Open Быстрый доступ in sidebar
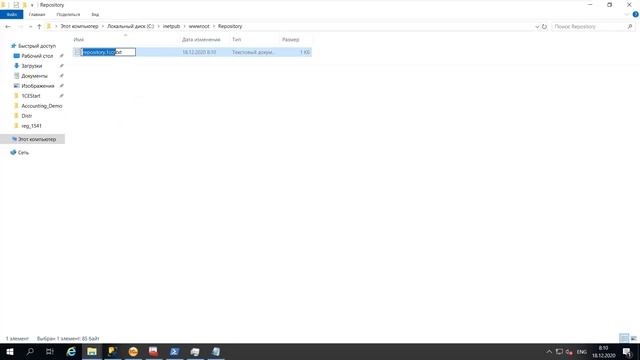This screenshot has height=360, width=640. pos(37,46)
